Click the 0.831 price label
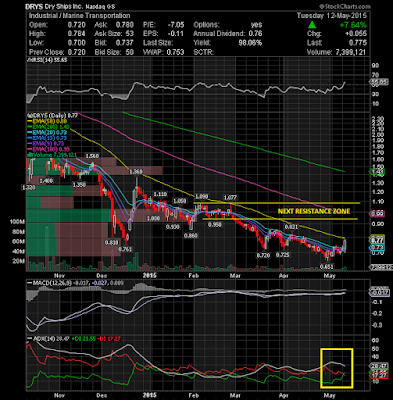Viewport: 393px width, 400px height. 291,227
